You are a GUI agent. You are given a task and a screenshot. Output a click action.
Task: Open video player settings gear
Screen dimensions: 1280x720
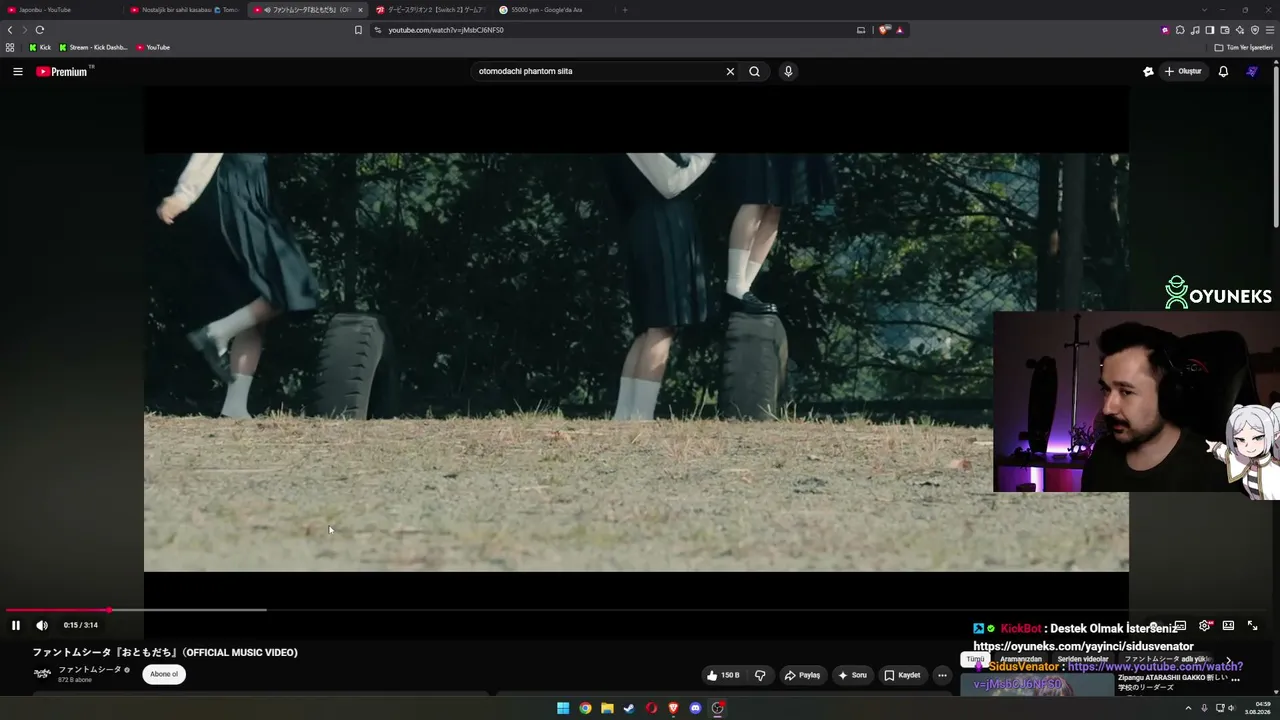coord(1205,625)
